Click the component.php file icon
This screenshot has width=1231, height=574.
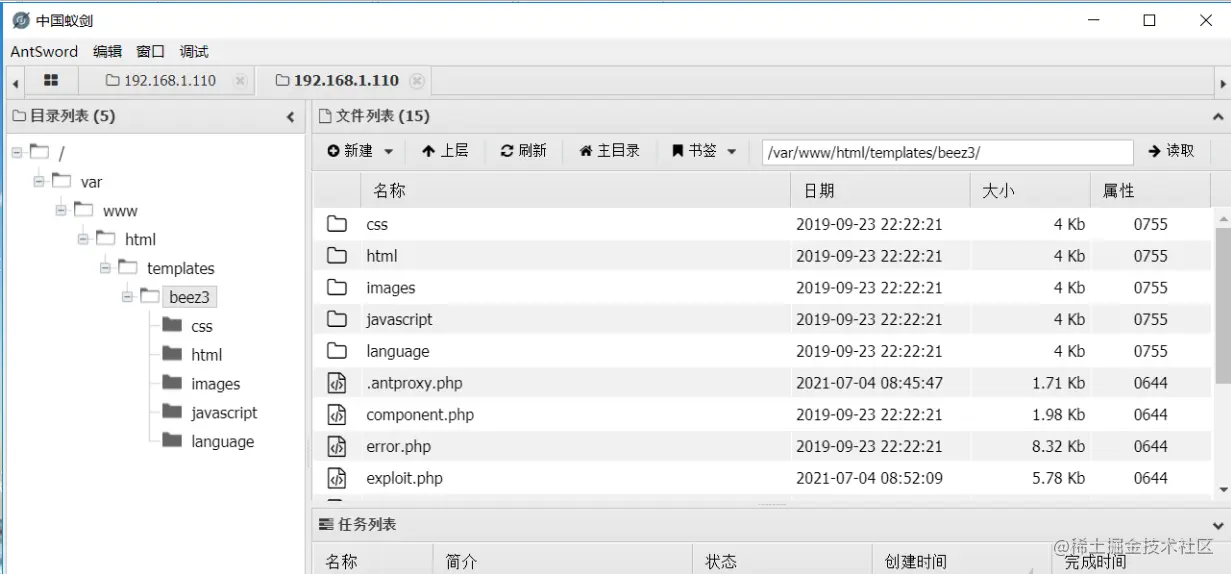coord(337,415)
